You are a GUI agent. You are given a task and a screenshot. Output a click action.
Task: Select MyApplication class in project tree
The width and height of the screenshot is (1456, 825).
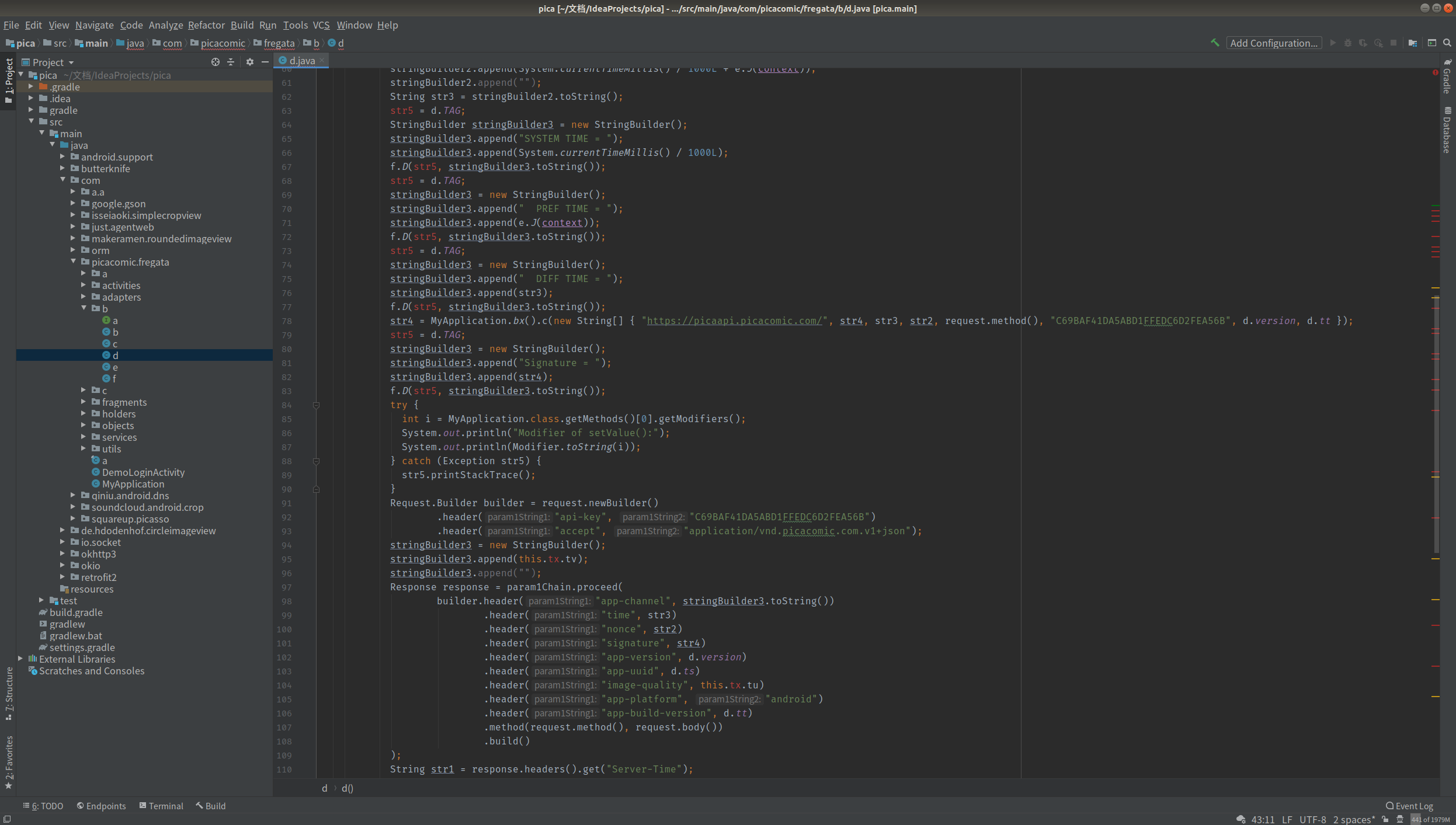[x=133, y=484]
